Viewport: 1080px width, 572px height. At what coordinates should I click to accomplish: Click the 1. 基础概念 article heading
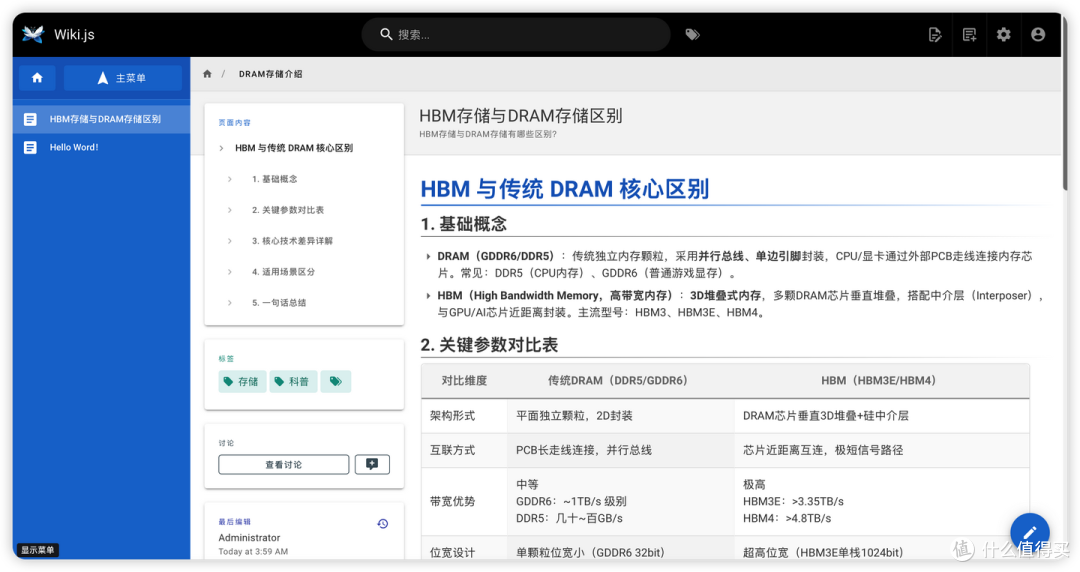[464, 224]
